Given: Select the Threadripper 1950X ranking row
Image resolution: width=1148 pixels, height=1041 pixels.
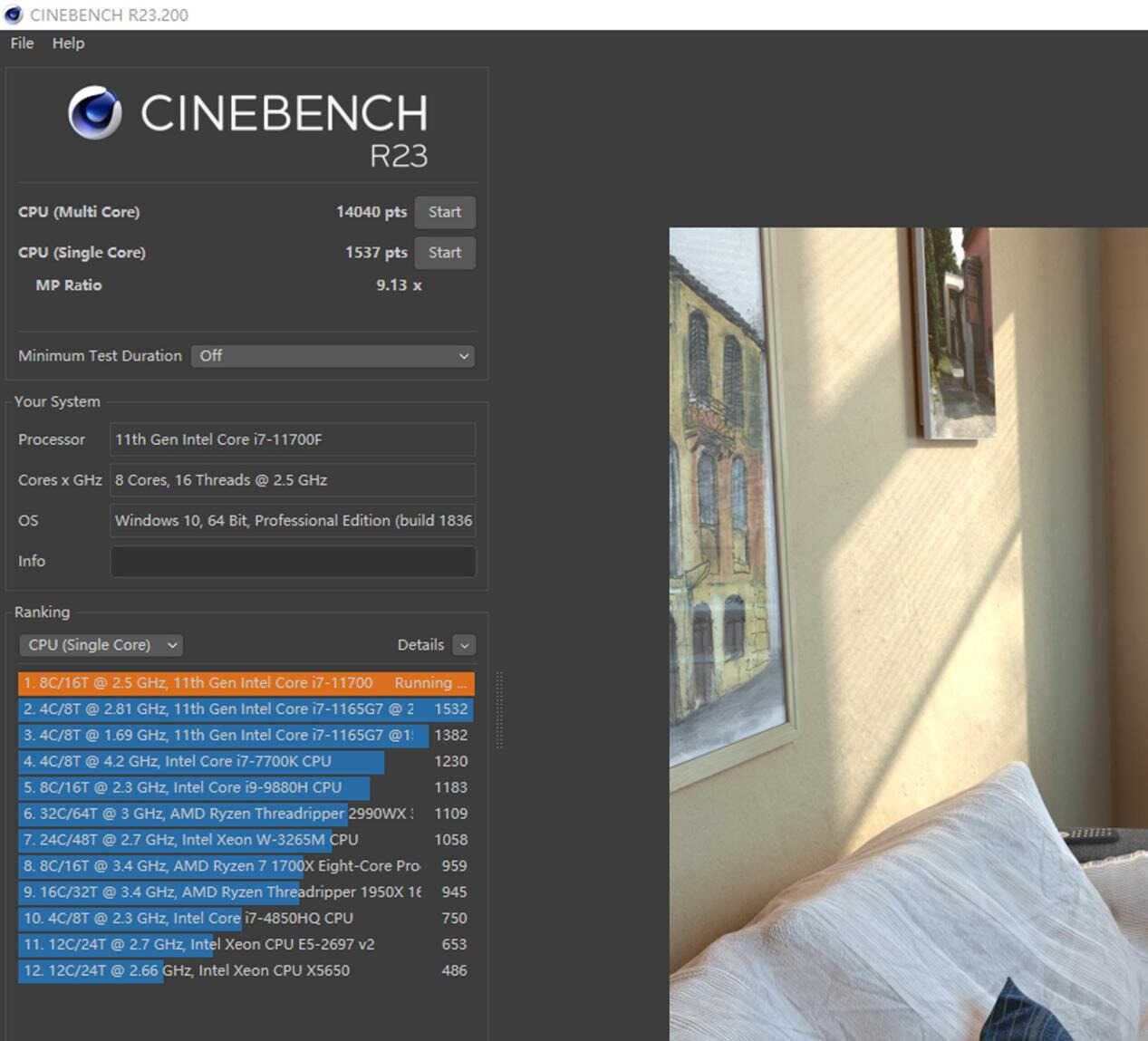Looking at the screenshot, I should 246,893.
